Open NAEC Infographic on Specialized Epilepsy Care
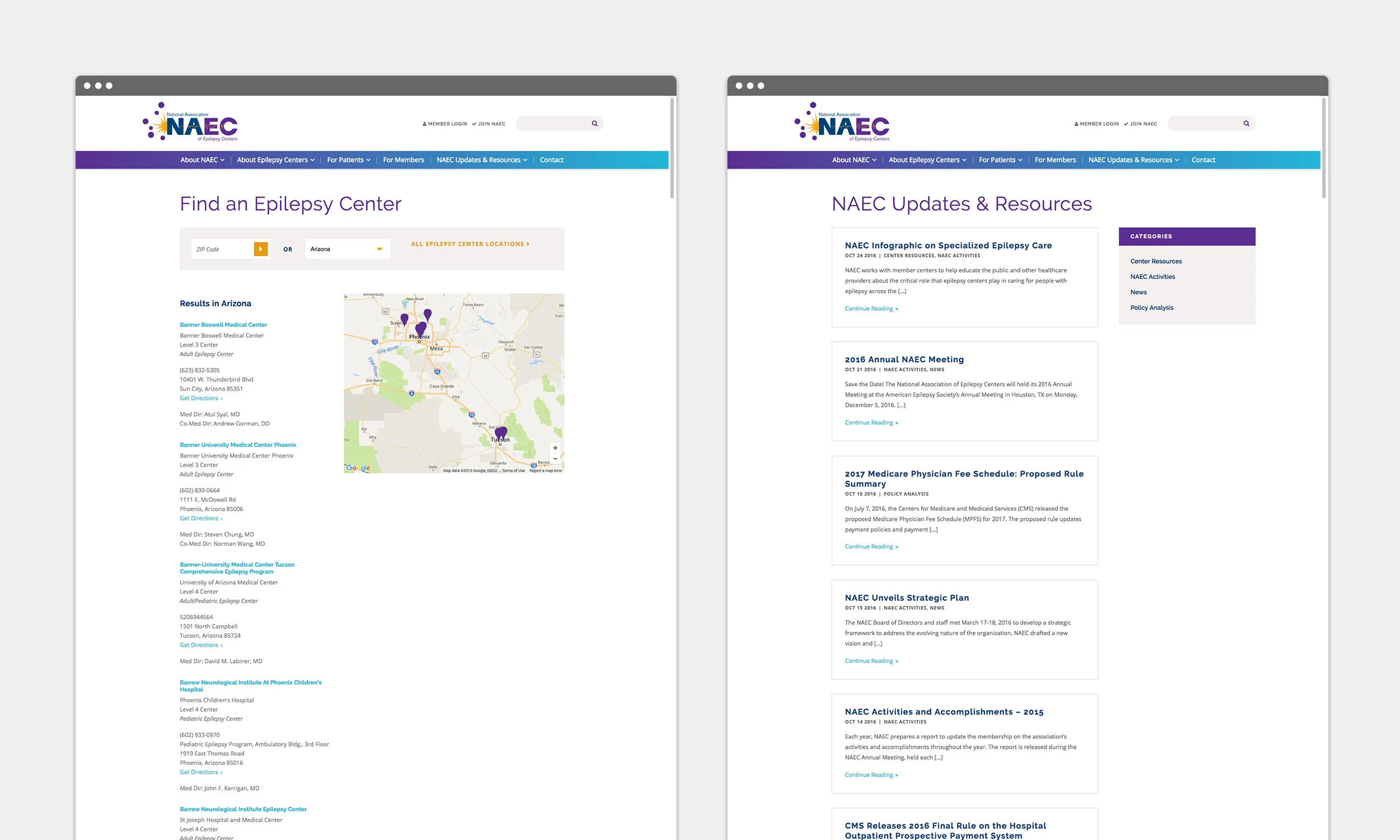This screenshot has width=1400, height=840. point(949,245)
